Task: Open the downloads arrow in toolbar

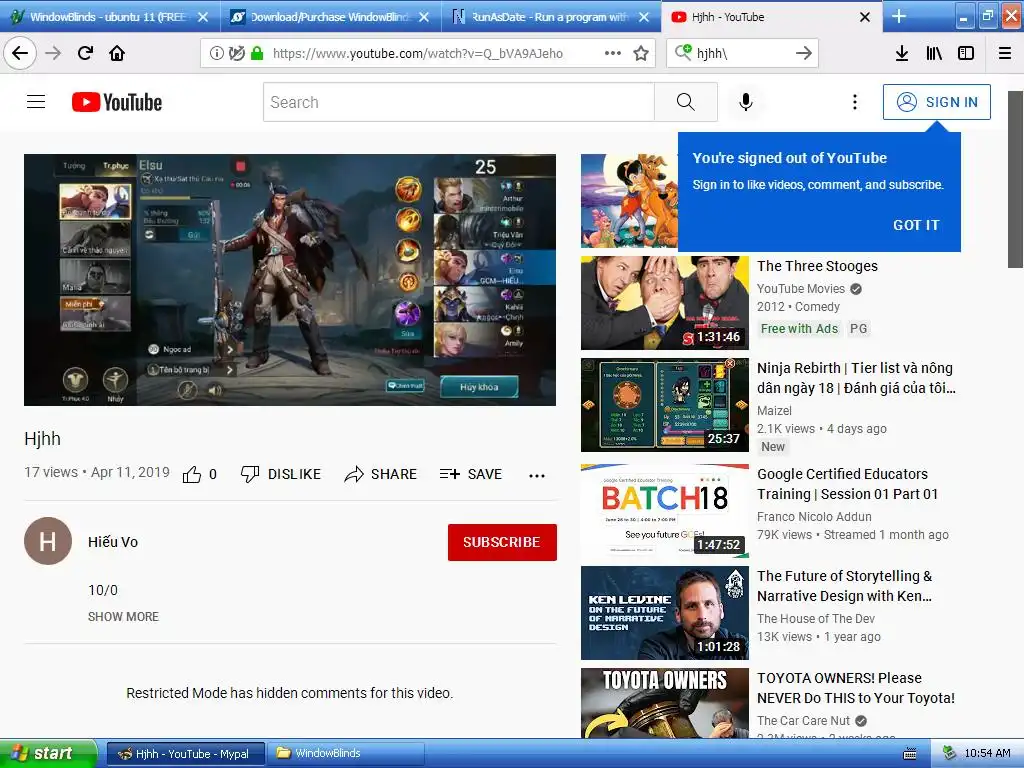Action: pos(902,54)
